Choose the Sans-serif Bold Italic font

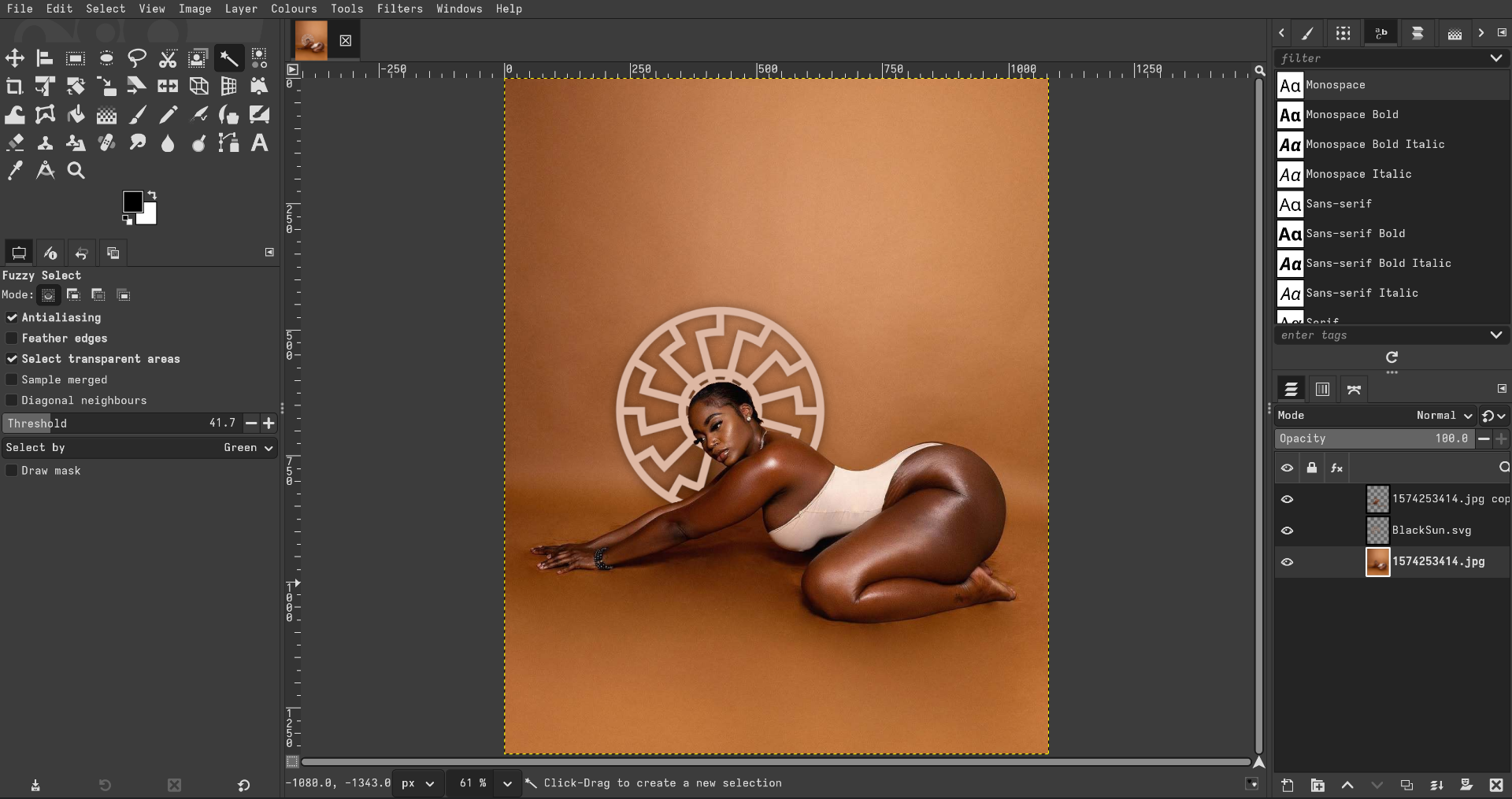point(1392,264)
